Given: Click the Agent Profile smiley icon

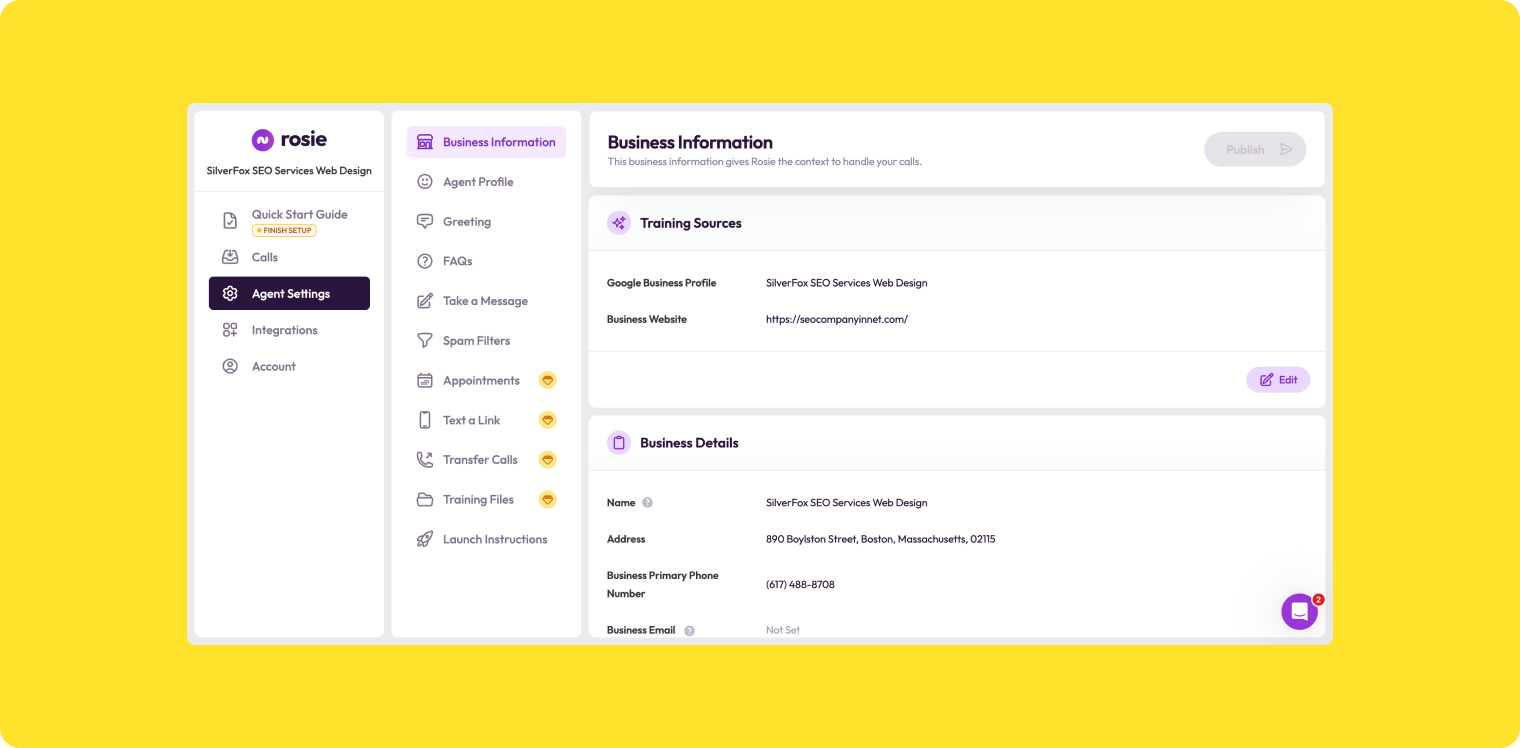Looking at the screenshot, I should pyautogui.click(x=425, y=182).
